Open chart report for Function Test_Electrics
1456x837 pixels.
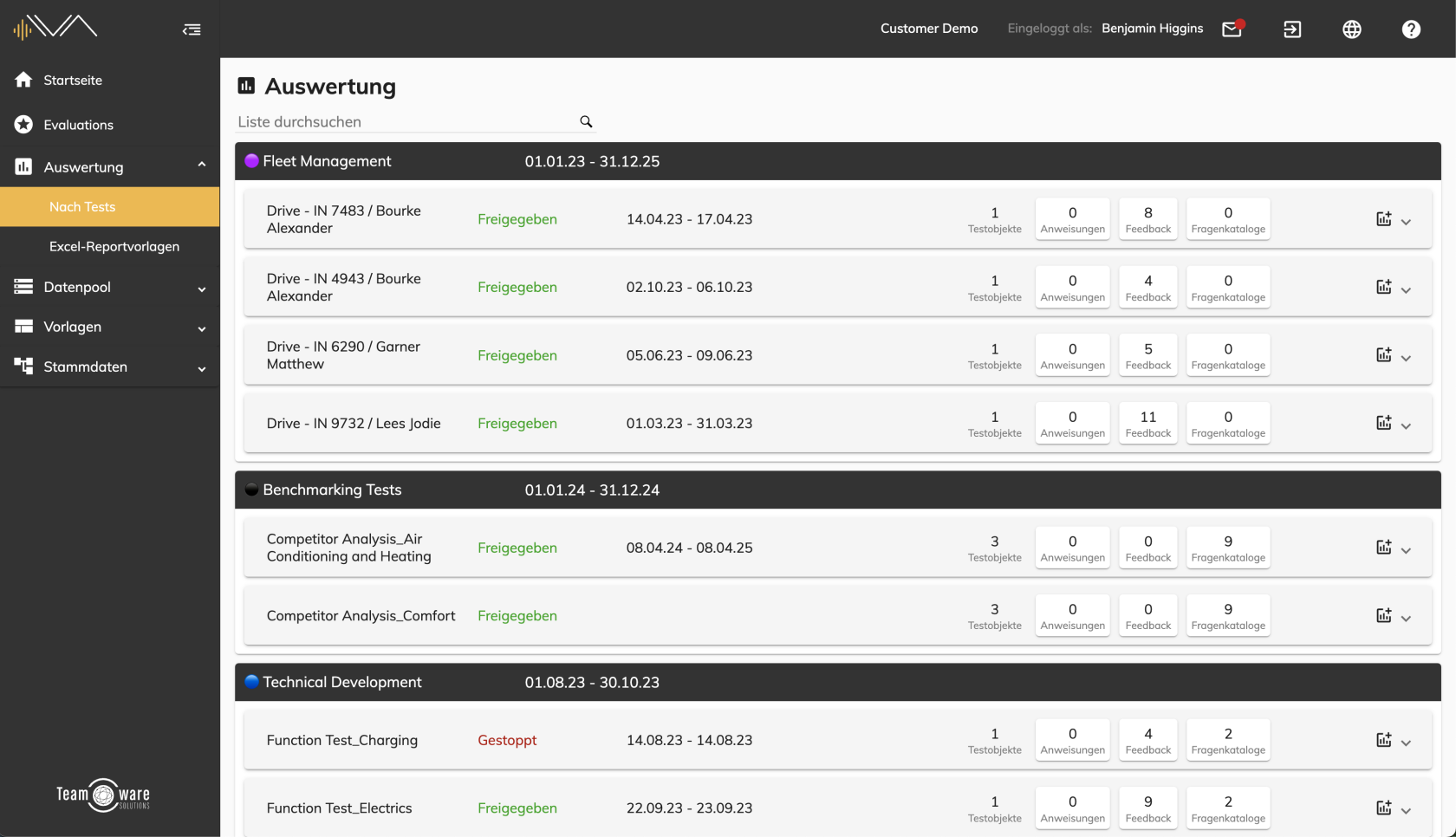1384,808
